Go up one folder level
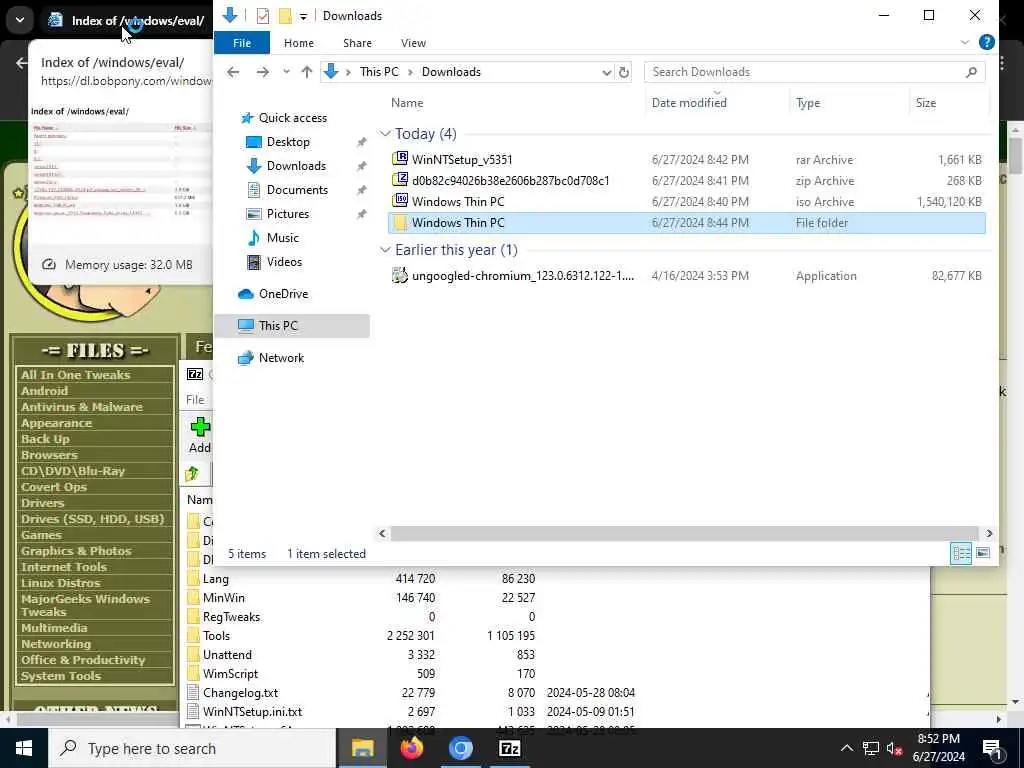Viewport: 1024px width, 768px height. tap(306, 72)
